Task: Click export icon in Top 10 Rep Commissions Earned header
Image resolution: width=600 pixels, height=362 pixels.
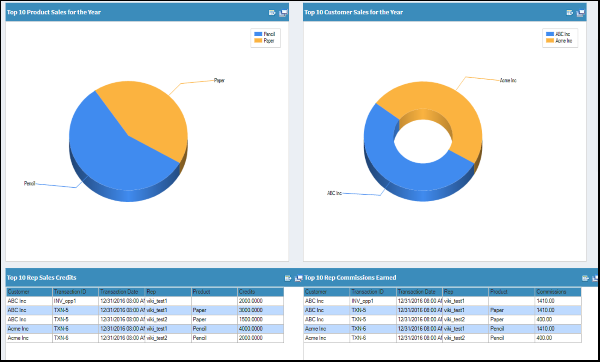Action: coord(585,278)
